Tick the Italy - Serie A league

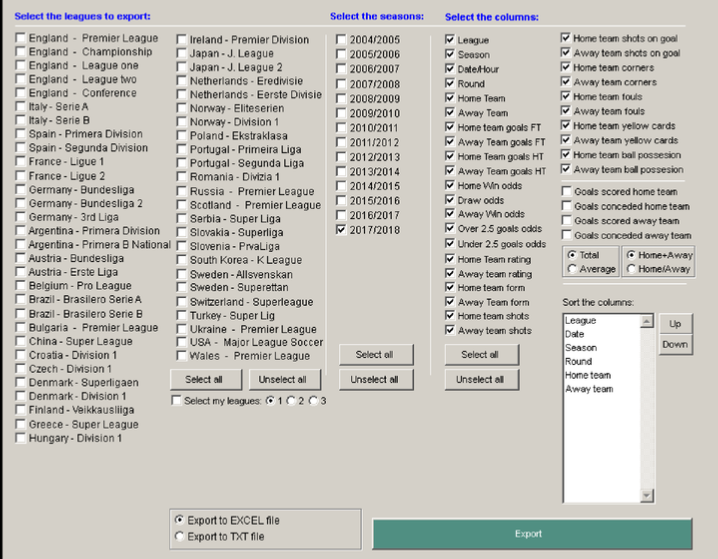[x=21, y=106]
